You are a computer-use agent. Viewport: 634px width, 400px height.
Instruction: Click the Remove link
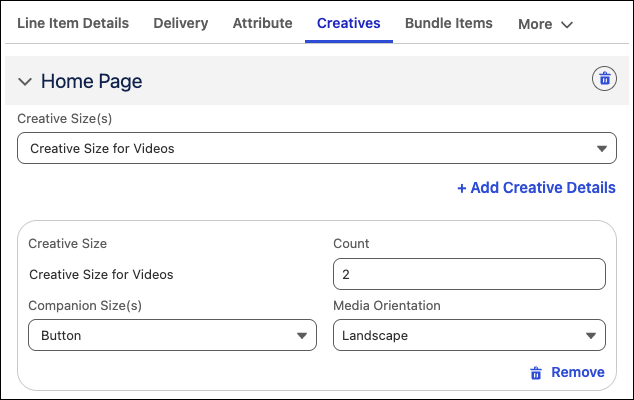click(x=567, y=372)
